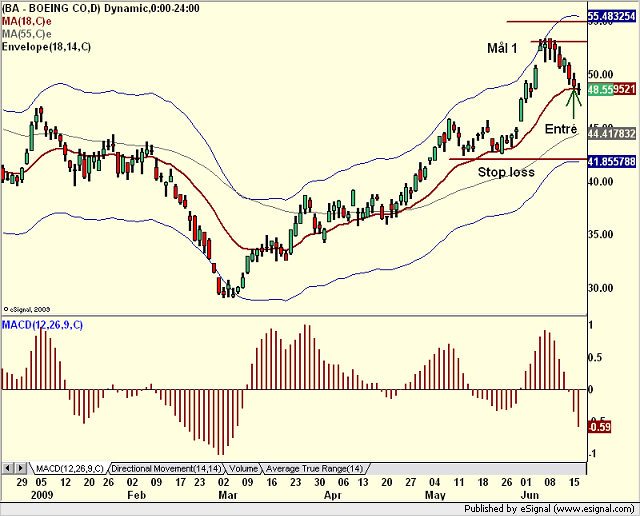
Task: Click the Stop loss horizontal line
Action: (518, 159)
